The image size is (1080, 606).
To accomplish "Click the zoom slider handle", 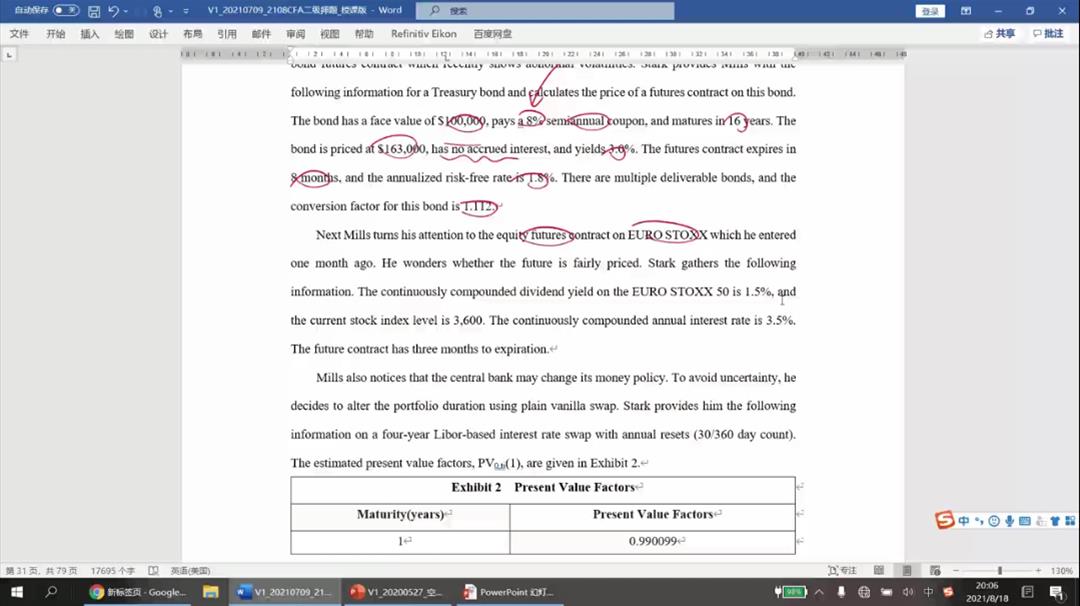I will point(999,571).
